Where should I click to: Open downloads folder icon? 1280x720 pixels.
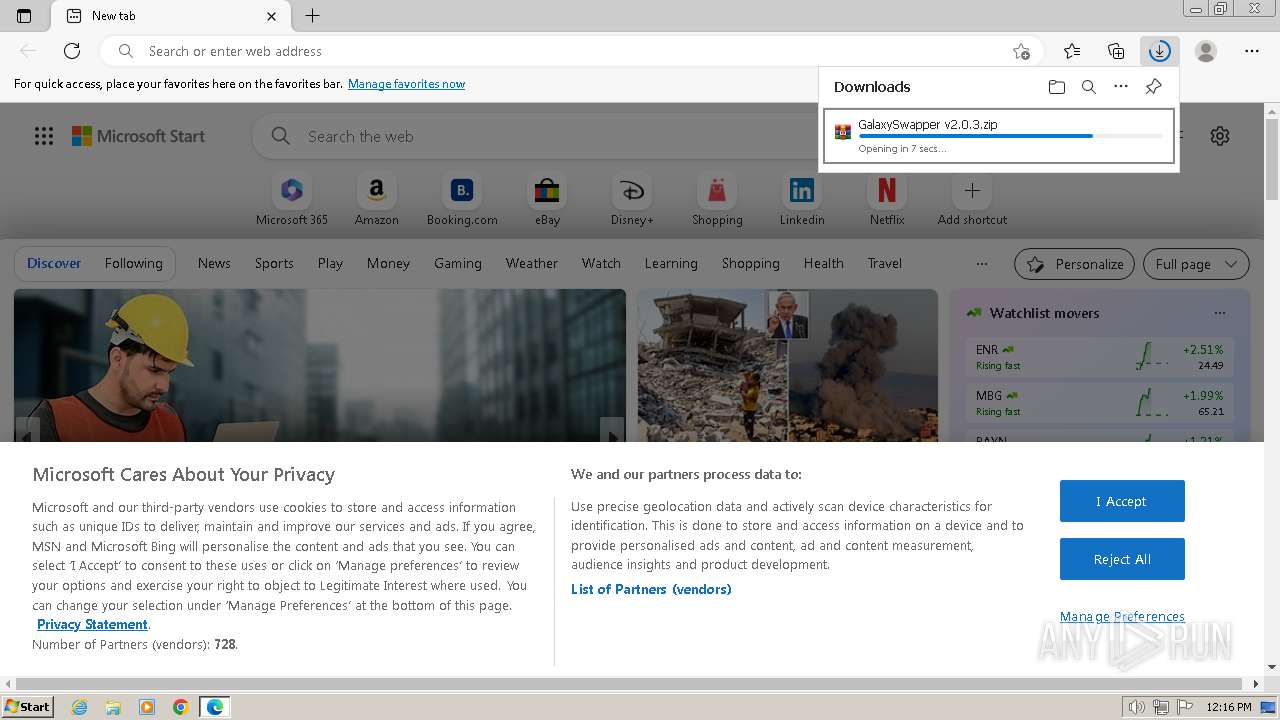pyautogui.click(x=1057, y=87)
